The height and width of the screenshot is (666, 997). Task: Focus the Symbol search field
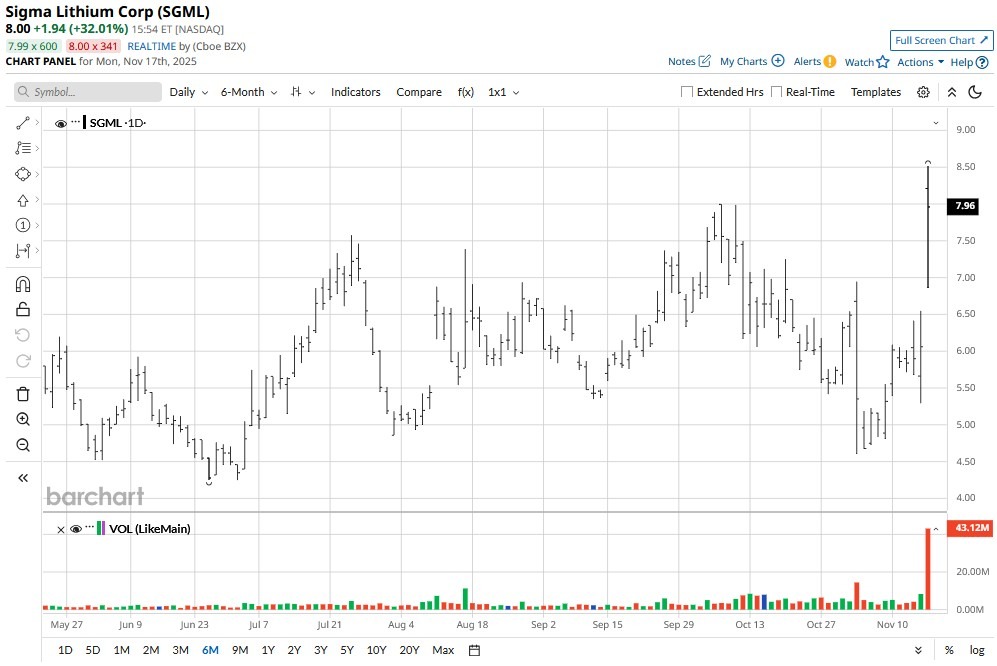click(x=88, y=92)
